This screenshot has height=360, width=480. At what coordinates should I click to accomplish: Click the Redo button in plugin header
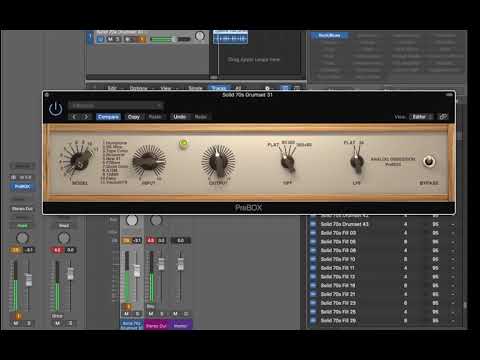click(200, 117)
